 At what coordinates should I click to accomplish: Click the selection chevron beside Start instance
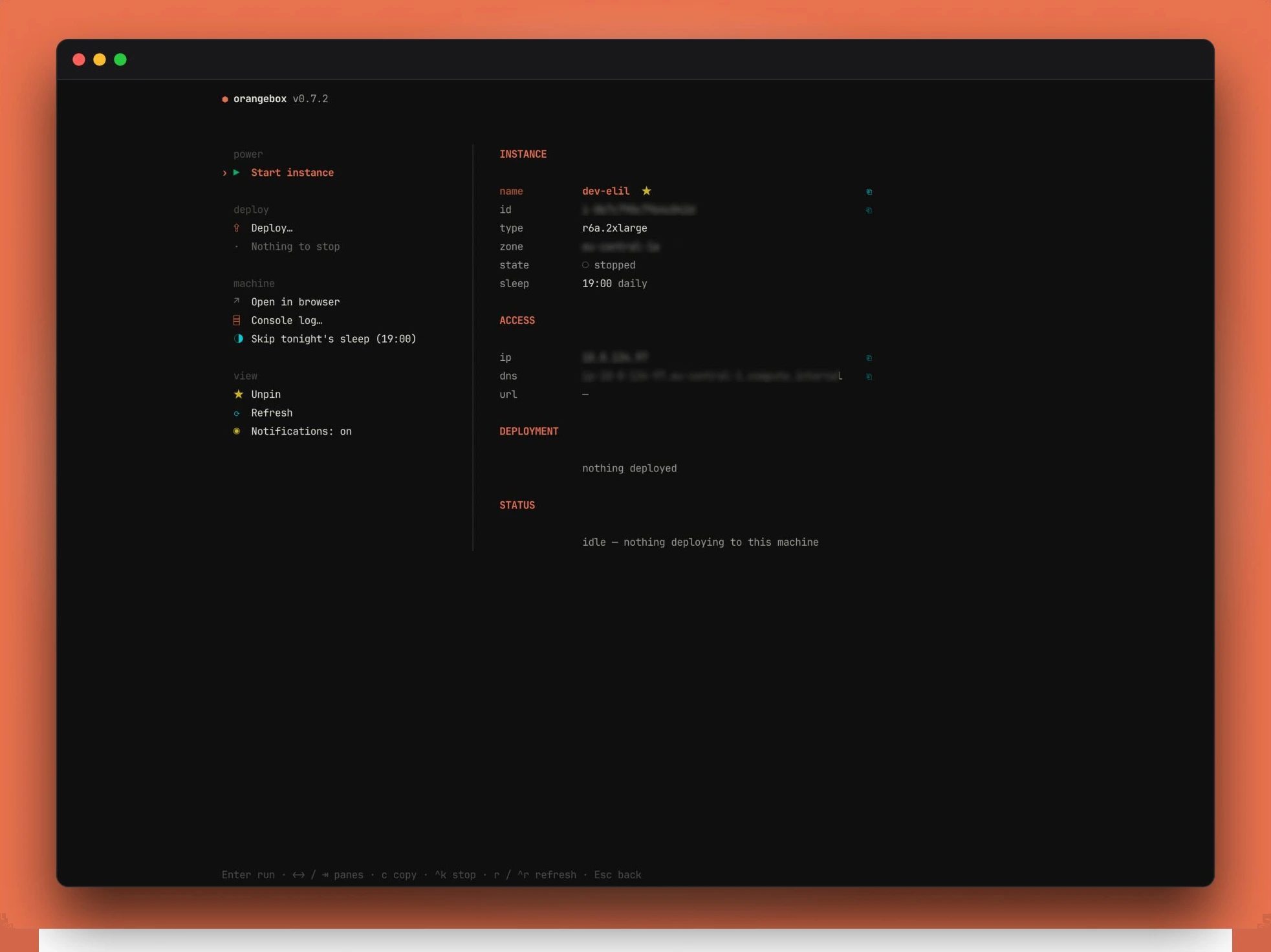click(x=224, y=173)
